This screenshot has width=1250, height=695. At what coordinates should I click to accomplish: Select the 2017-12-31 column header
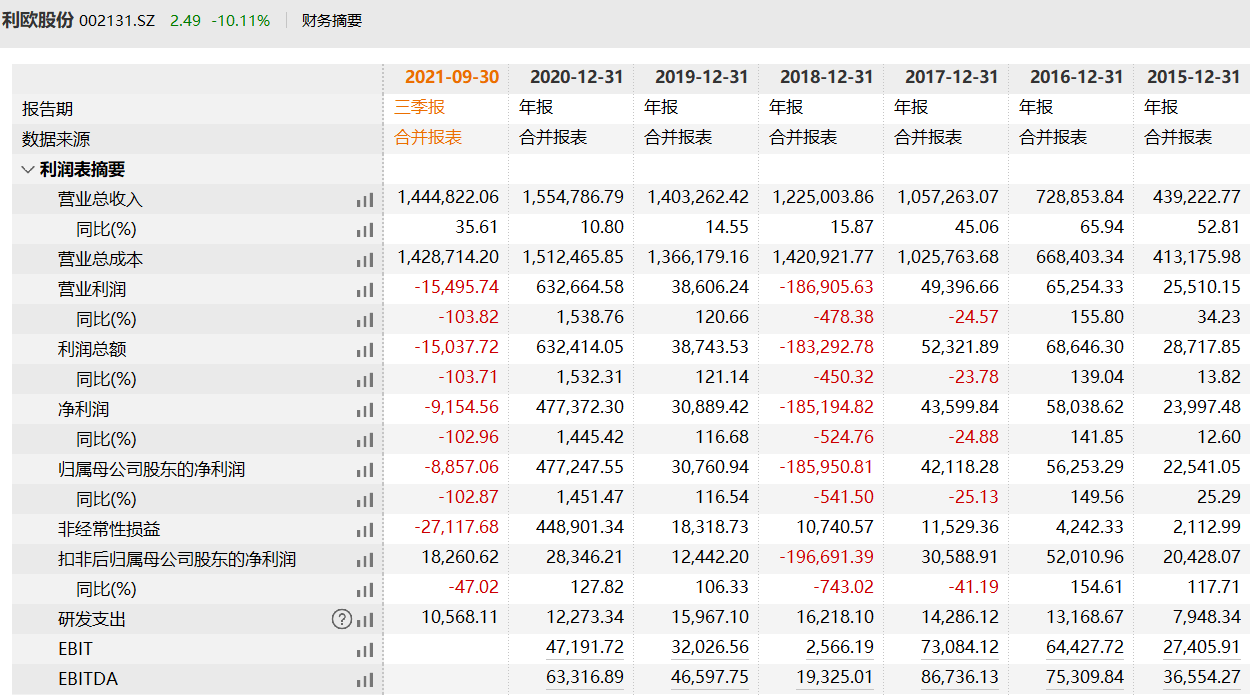(951, 77)
